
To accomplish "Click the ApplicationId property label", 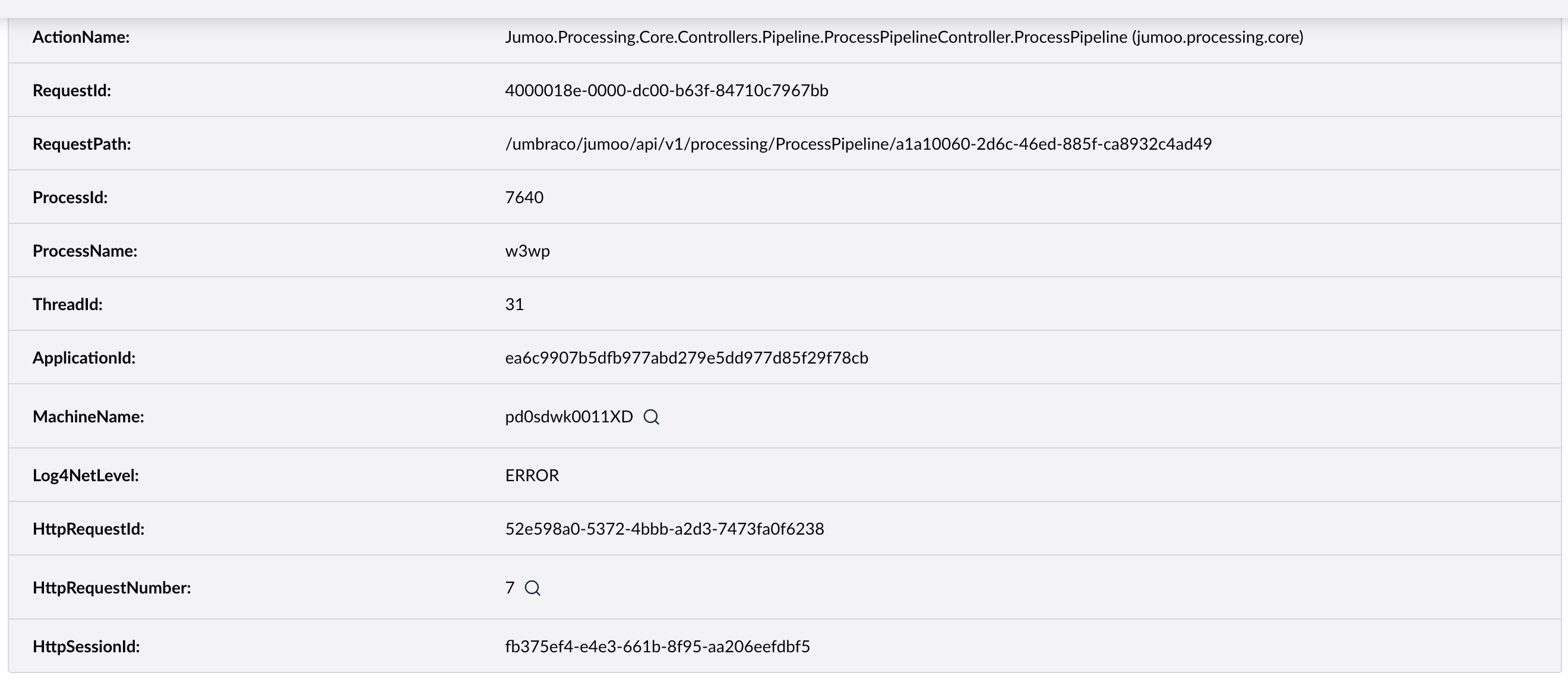I will click(84, 358).
